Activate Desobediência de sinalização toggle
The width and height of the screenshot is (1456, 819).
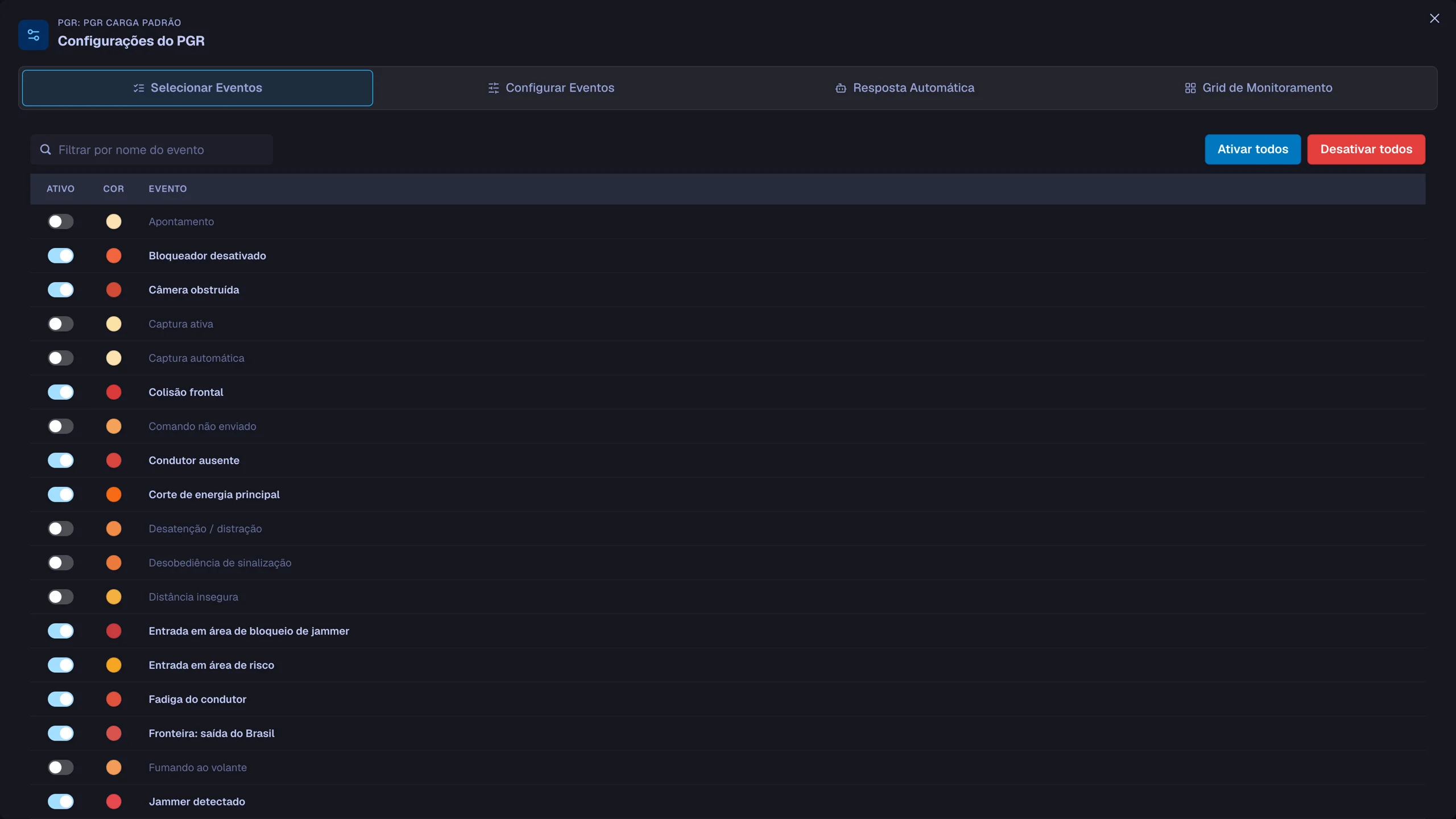61,563
